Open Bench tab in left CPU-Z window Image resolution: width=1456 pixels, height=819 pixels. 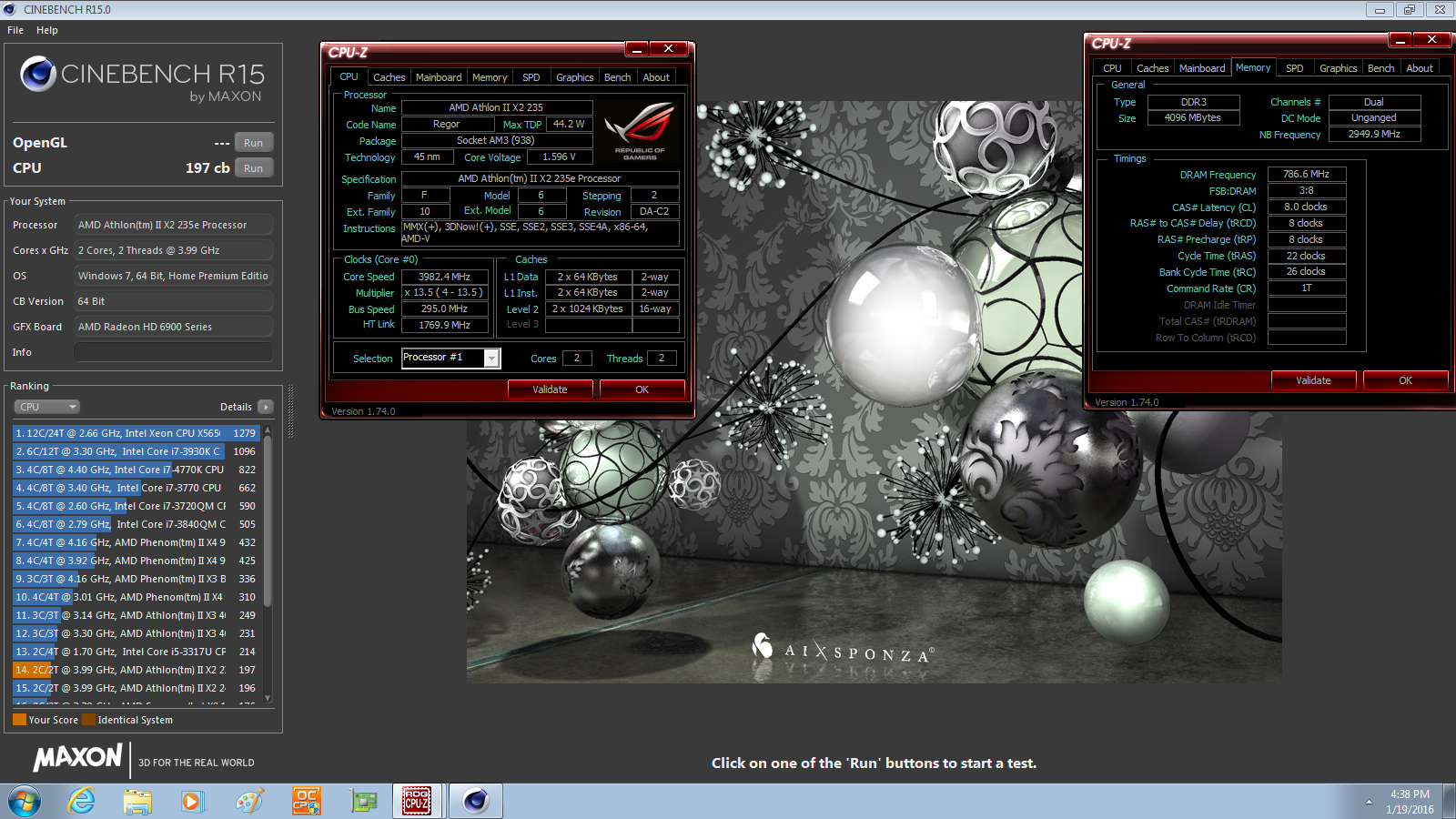[x=618, y=77]
